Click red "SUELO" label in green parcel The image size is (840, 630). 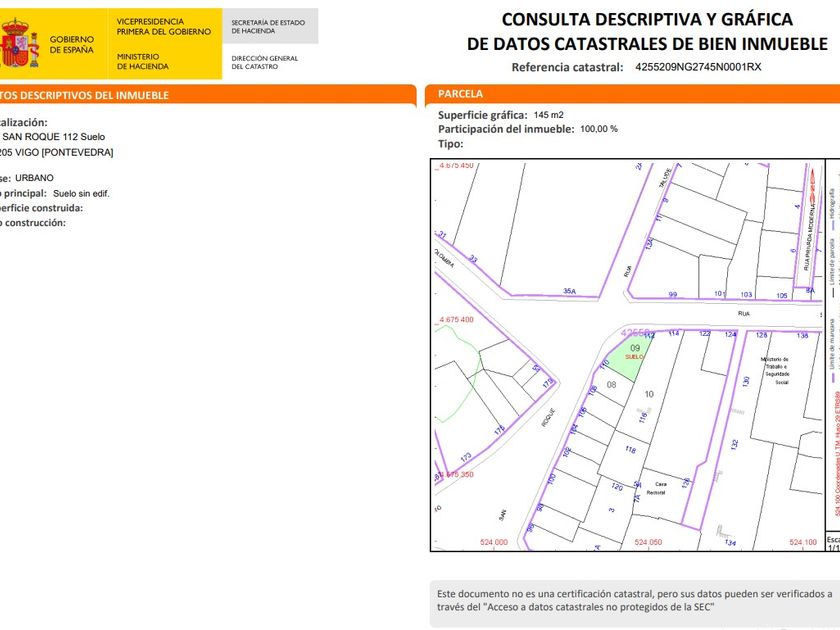(634, 357)
